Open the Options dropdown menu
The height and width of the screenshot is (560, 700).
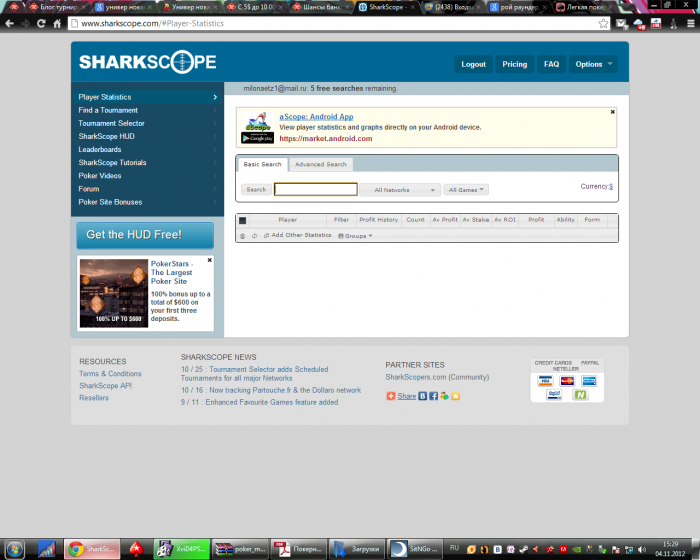[593, 64]
